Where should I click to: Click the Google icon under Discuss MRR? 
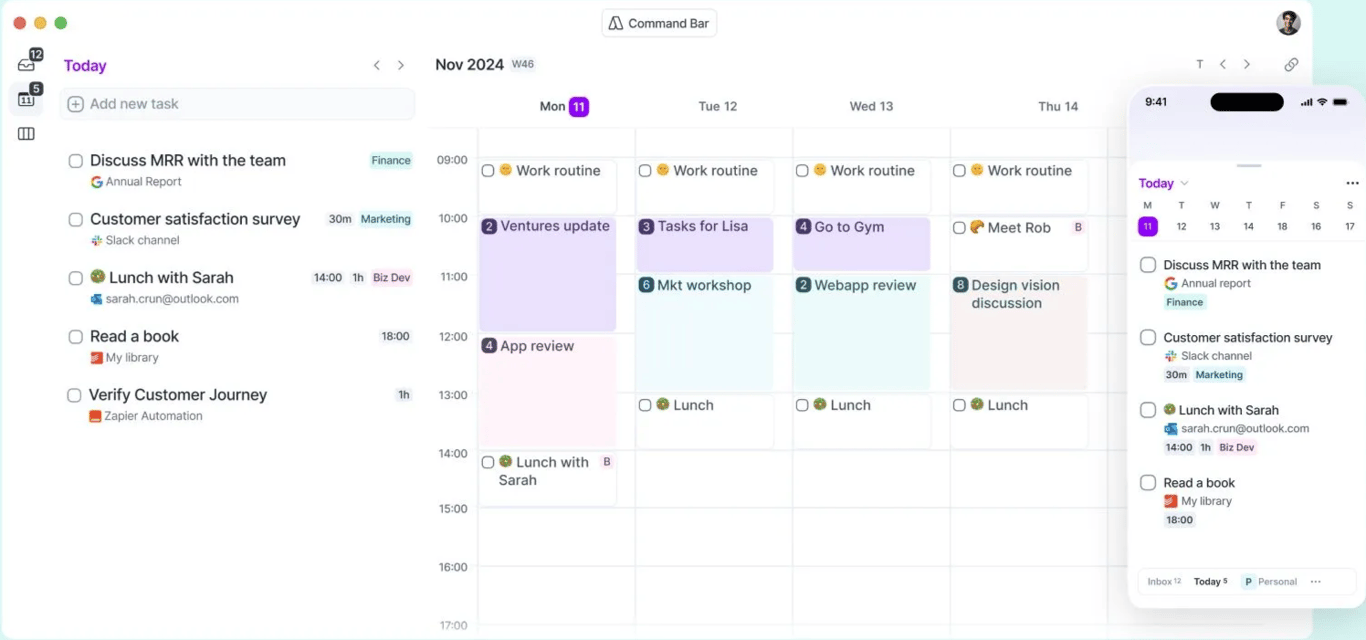(95, 182)
